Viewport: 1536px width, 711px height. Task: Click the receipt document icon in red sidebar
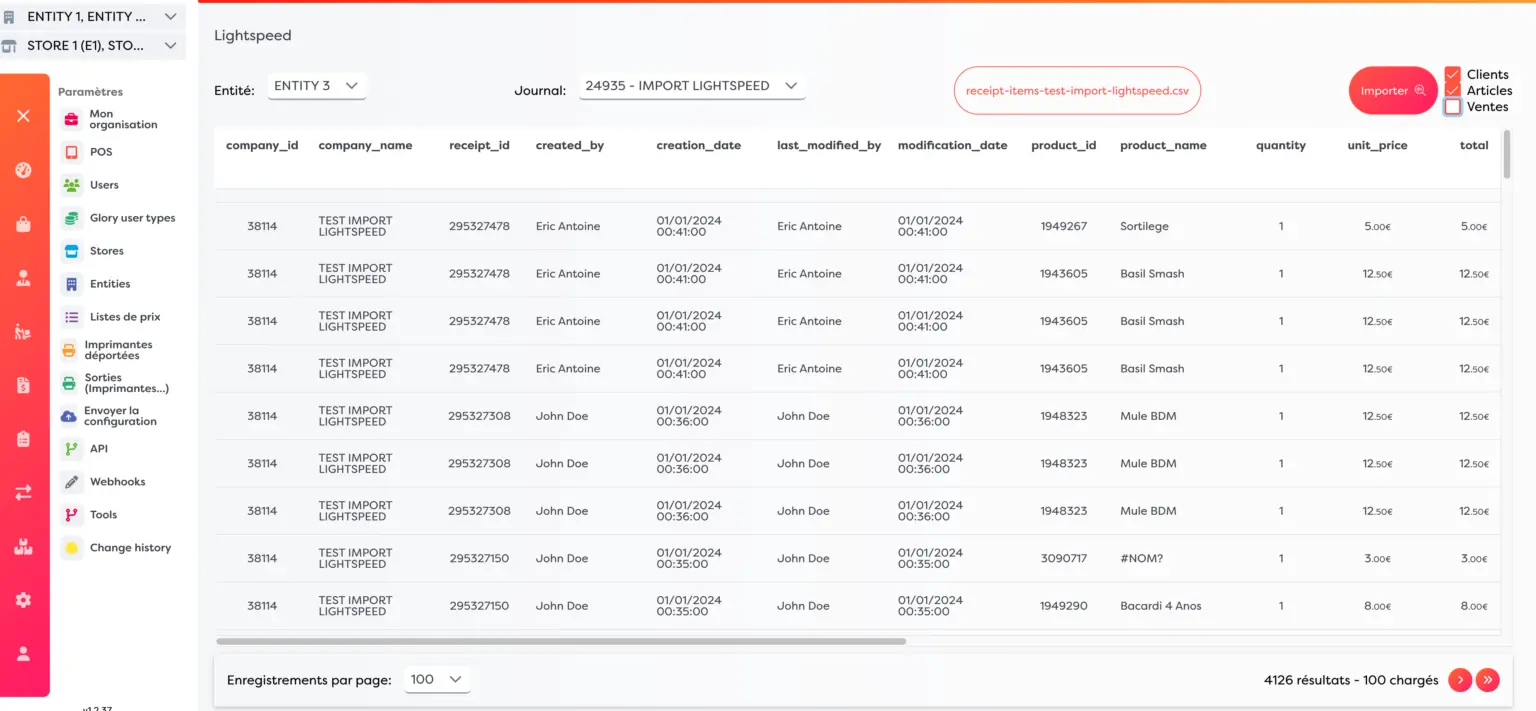click(x=23, y=385)
